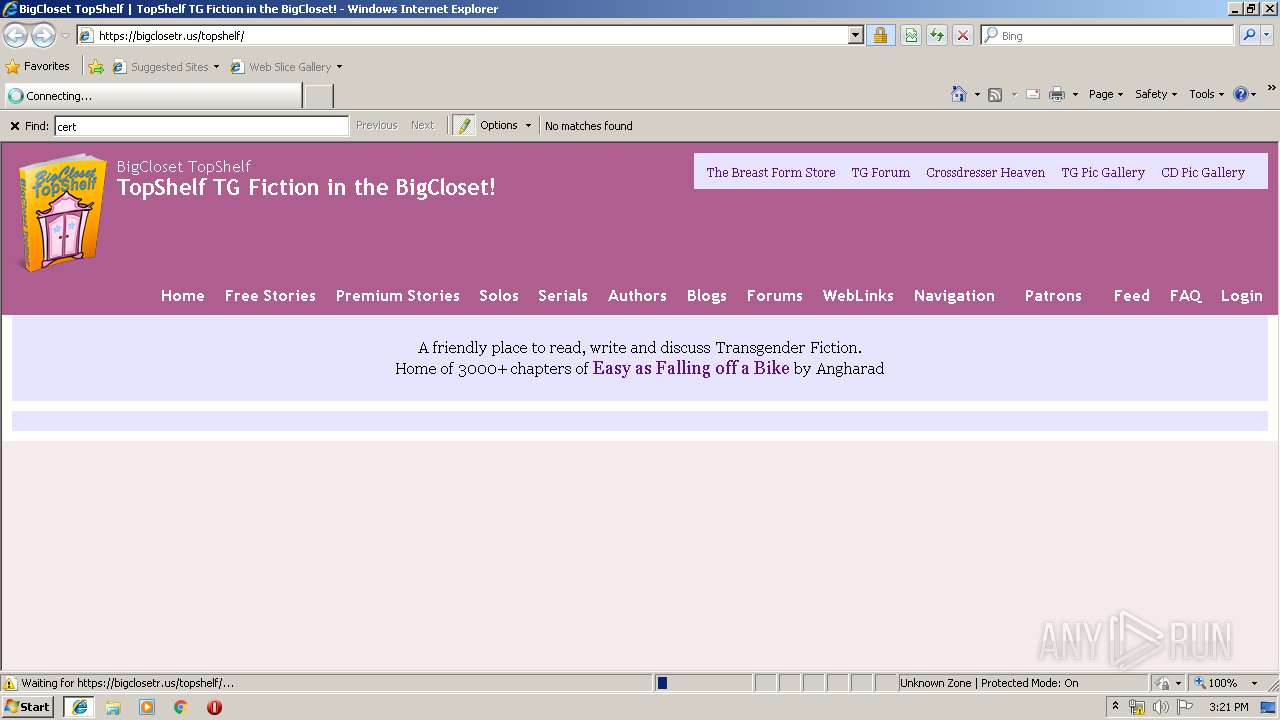This screenshot has height=720, width=1280.
Task: Toggle the Compatibility View icon
Action: click(911, 35)
